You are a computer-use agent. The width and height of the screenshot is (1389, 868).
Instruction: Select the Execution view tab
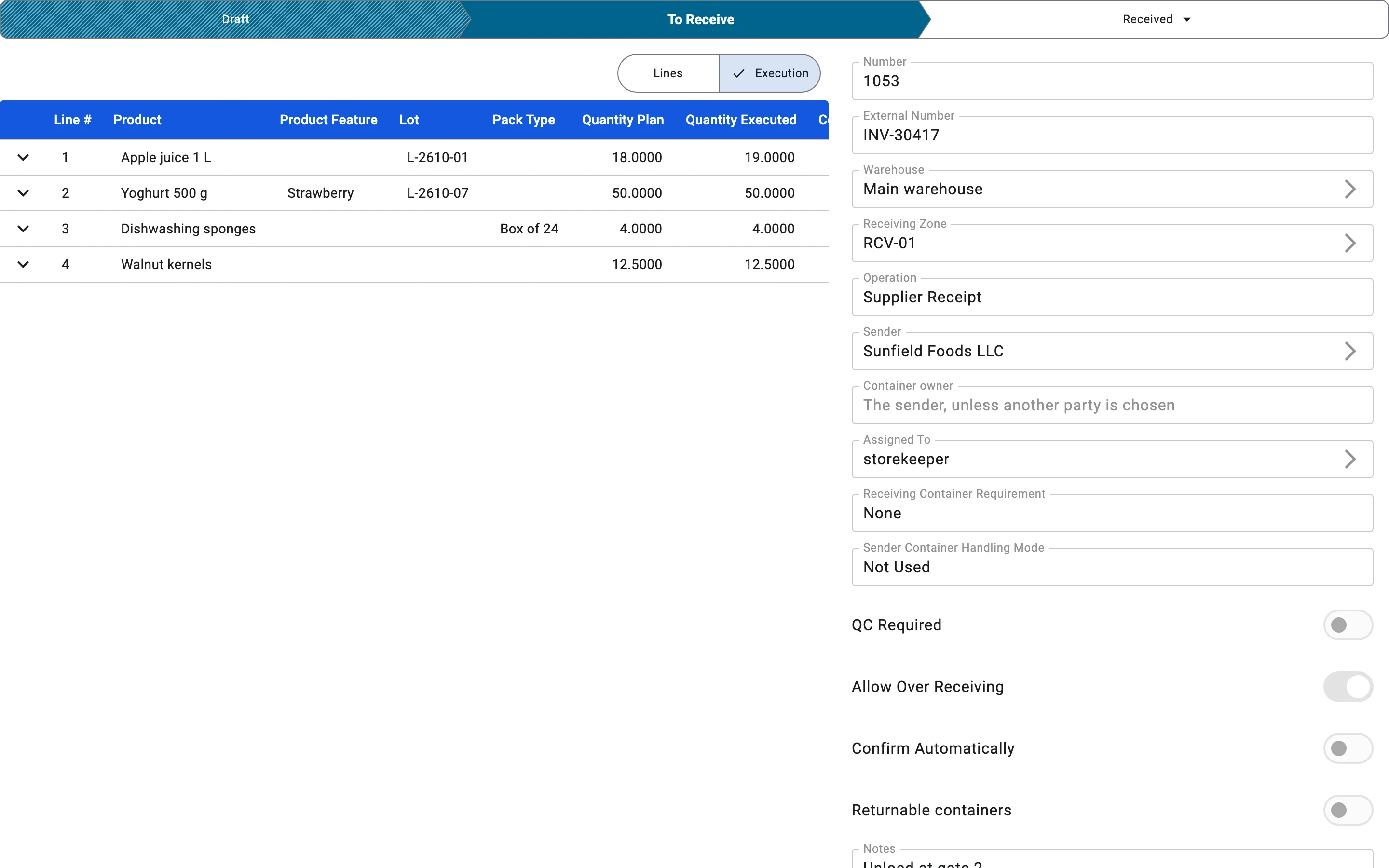click(770, 73)
